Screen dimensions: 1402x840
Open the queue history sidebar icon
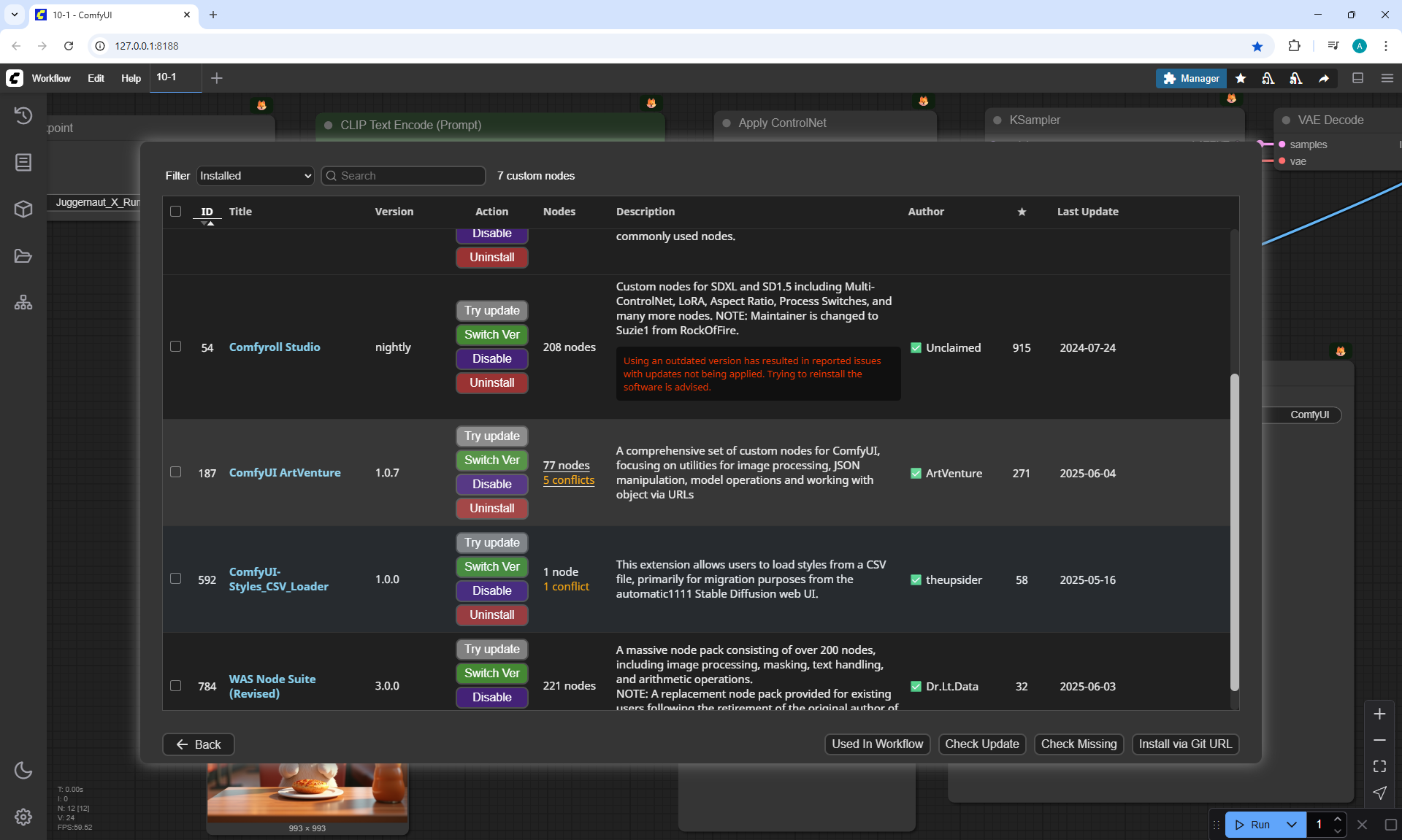click(23, 115)
